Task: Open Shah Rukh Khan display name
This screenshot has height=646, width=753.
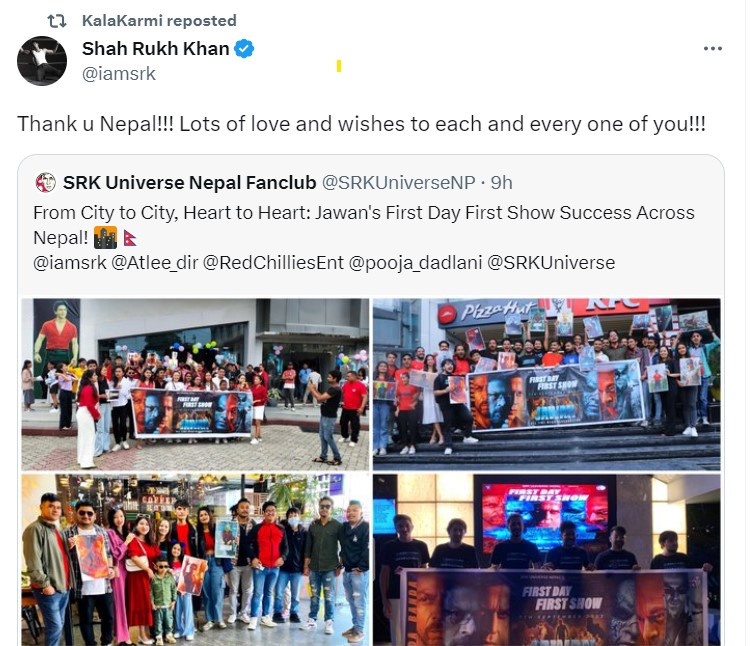Action: [x=156, y=49]
